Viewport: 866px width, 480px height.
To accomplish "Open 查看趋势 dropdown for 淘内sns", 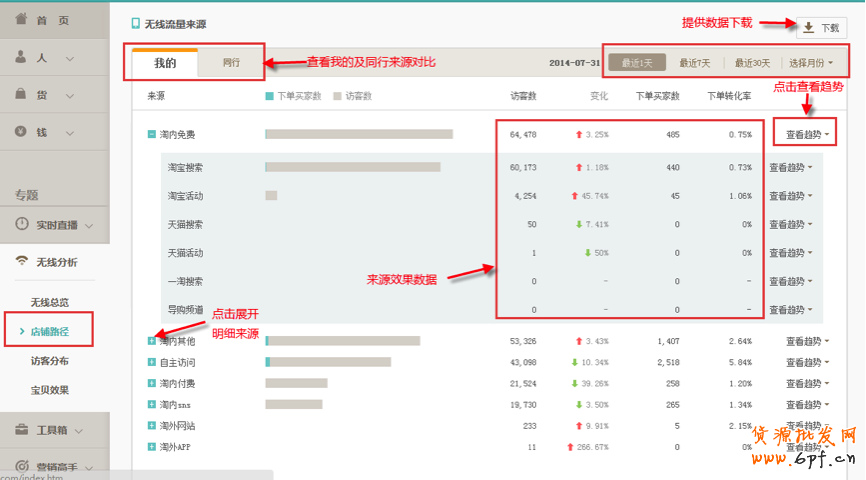I will tap(807, 405).
